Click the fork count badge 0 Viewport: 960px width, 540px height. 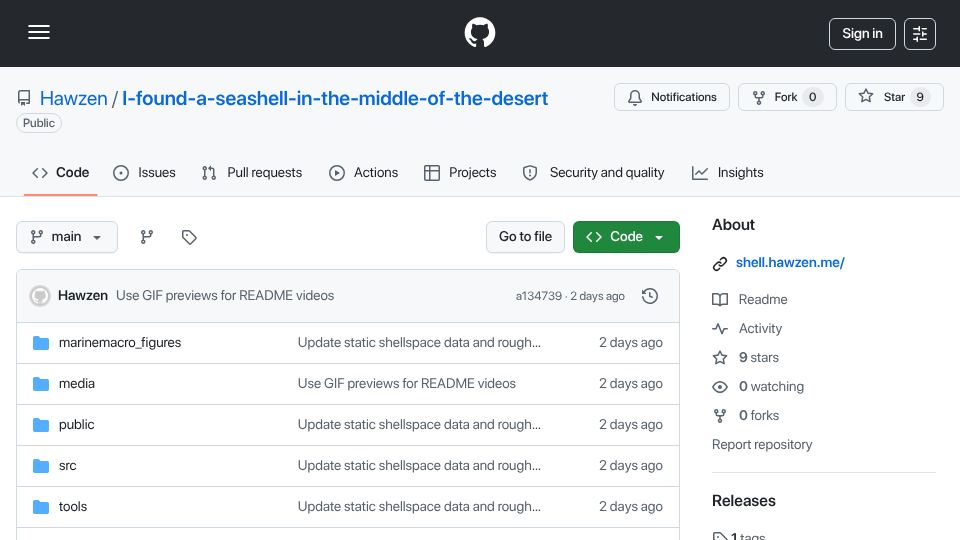click(812, 97)
